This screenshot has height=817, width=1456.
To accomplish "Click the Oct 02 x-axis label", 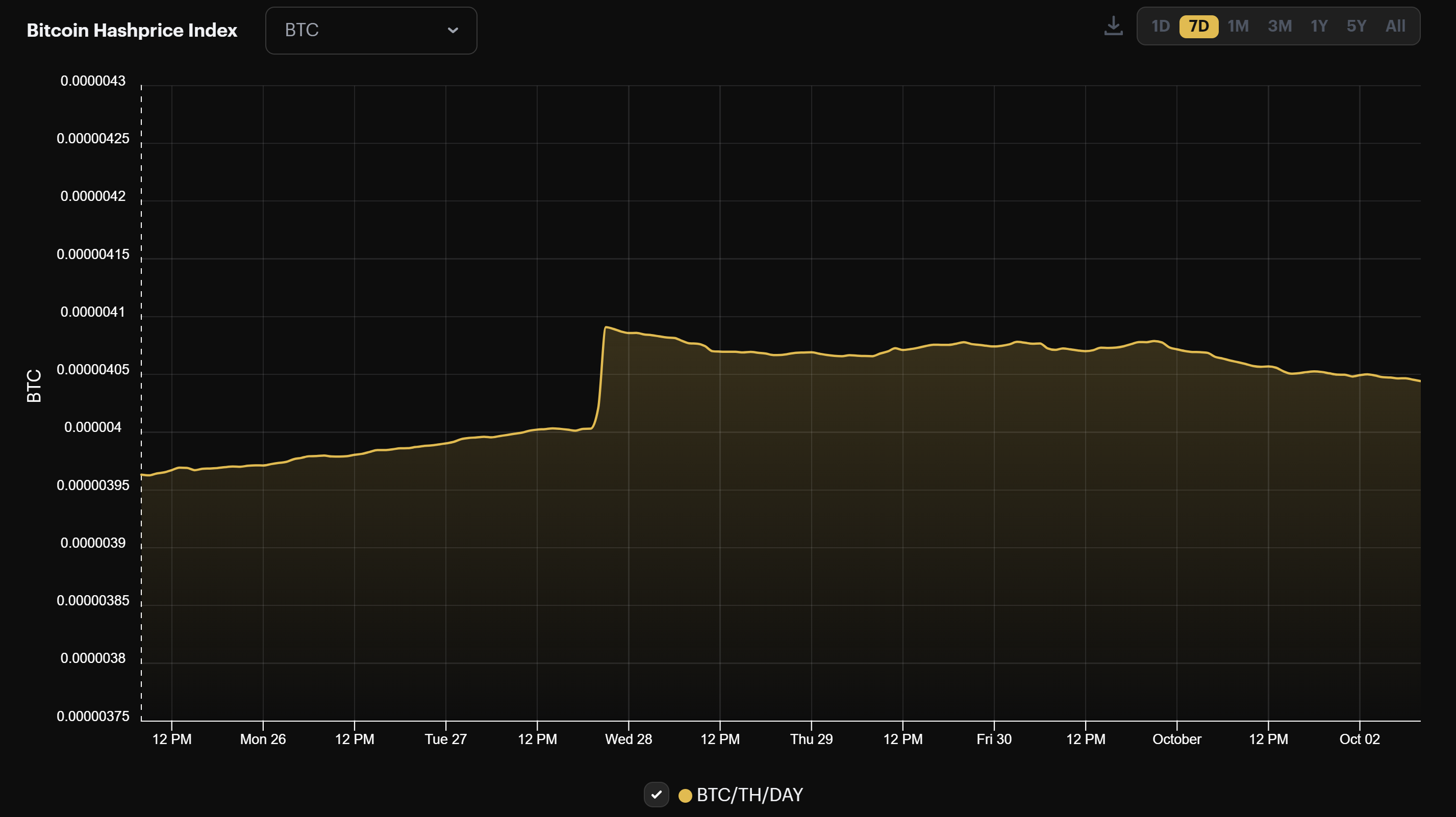I will [1360, 739].
